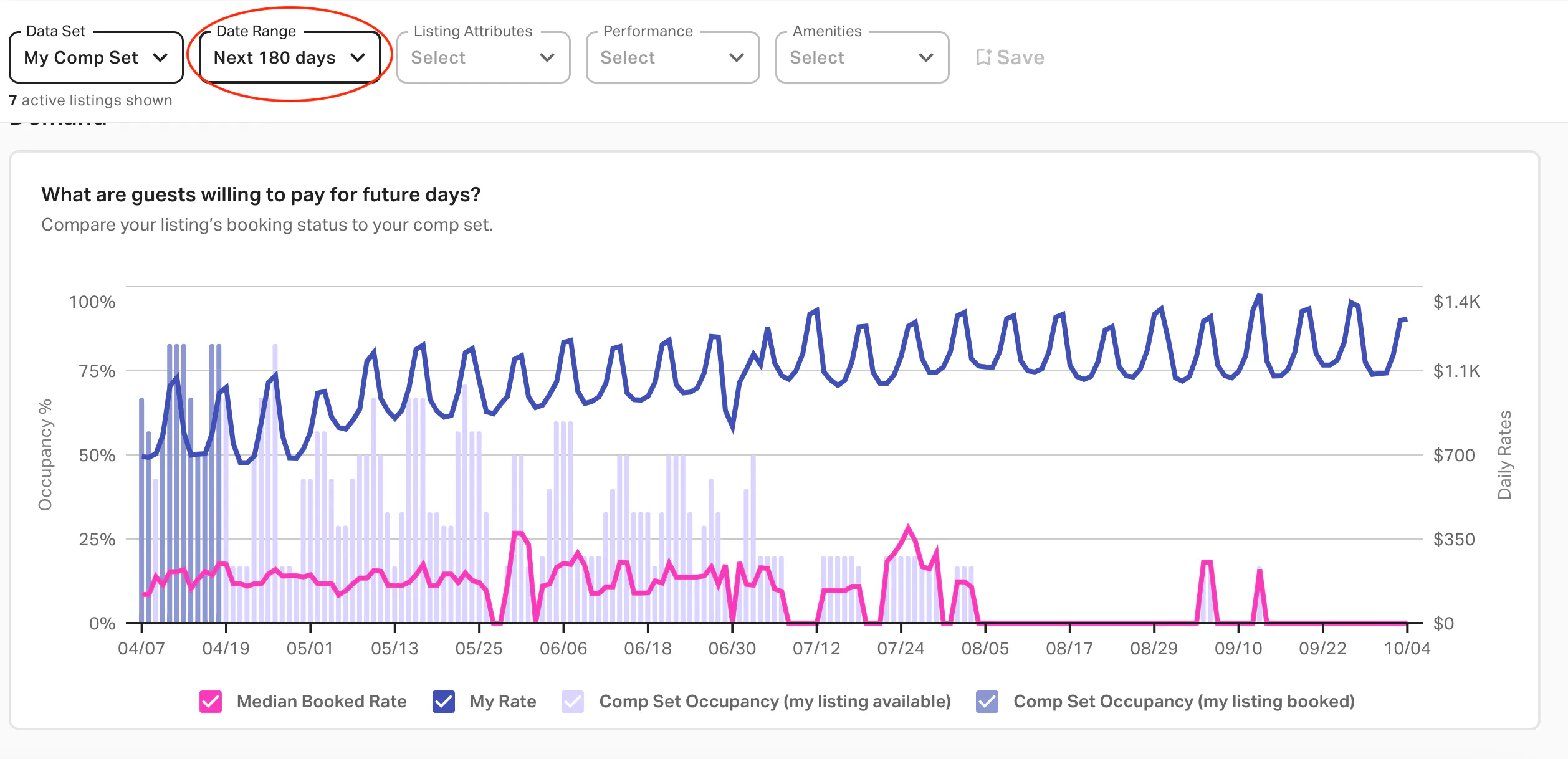This screenshot has width=1568, height=759.
Task: Expand the Amenities selector
Action: coord(863,57)
